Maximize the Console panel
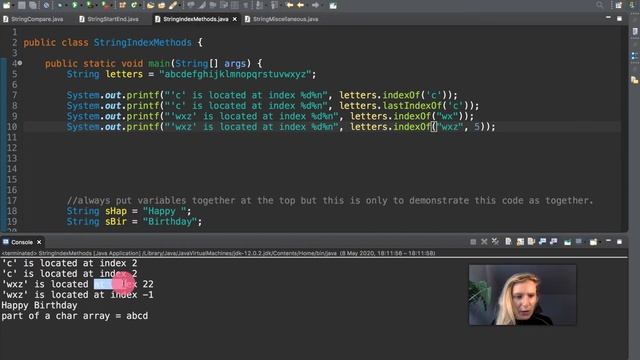 point(619,242)
